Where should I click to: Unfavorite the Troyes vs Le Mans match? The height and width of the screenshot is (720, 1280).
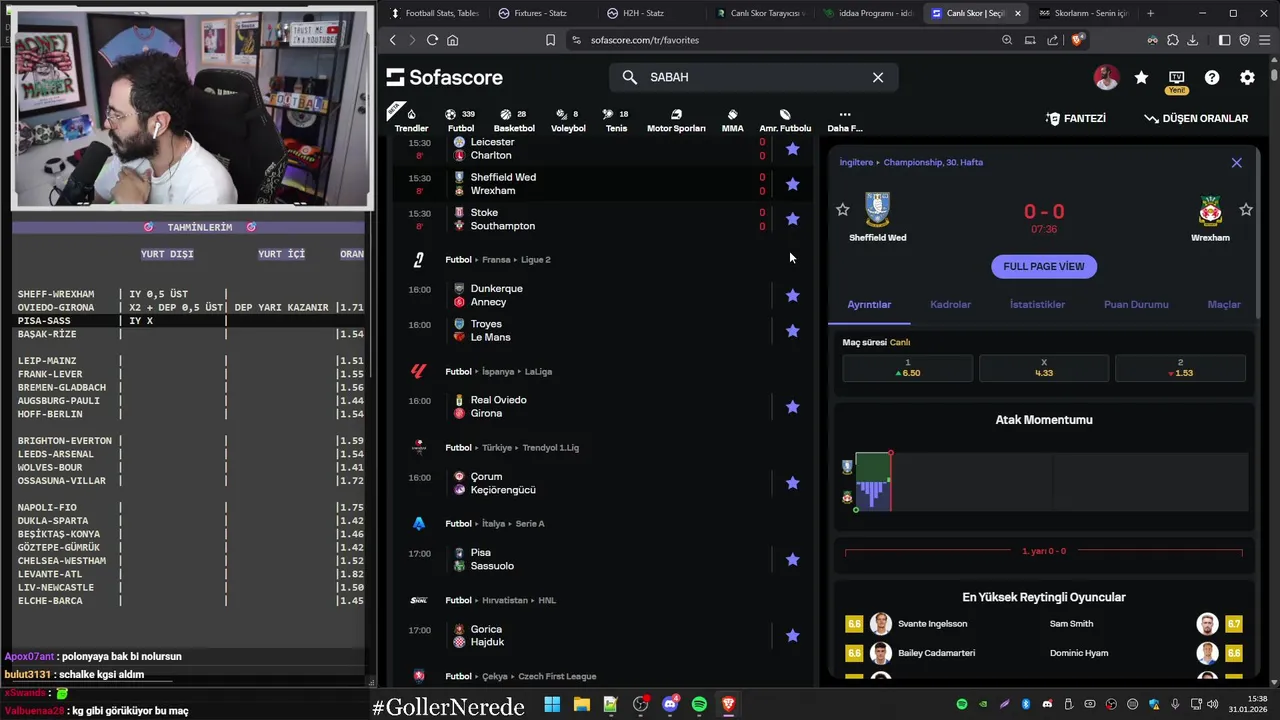tap(792, 331)
